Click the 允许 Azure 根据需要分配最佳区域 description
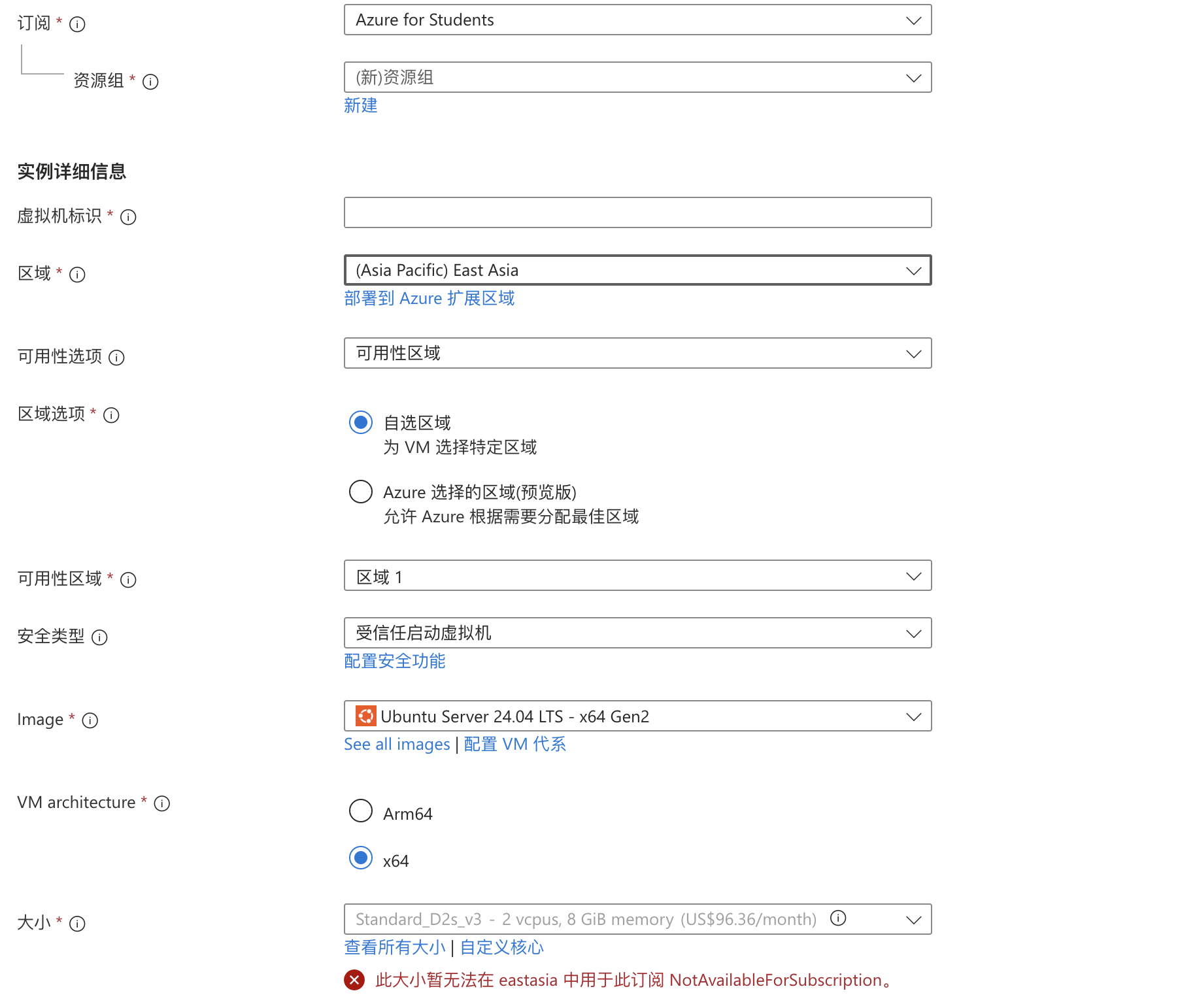 (x=511, y=516)
